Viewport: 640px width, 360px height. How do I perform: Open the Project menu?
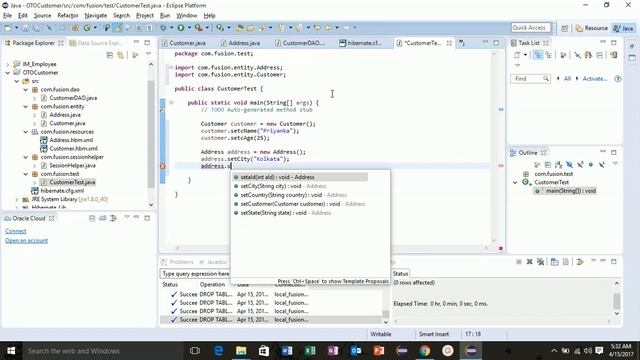[144, 16]
